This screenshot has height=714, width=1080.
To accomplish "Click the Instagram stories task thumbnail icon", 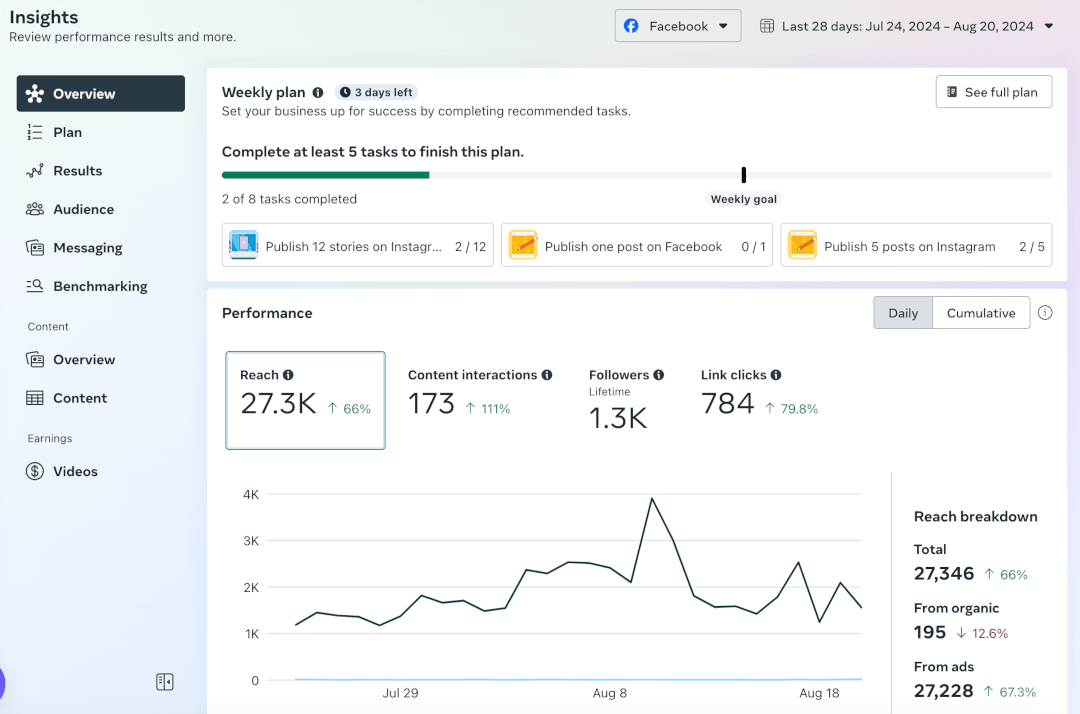I will click(x=243, y=245).
